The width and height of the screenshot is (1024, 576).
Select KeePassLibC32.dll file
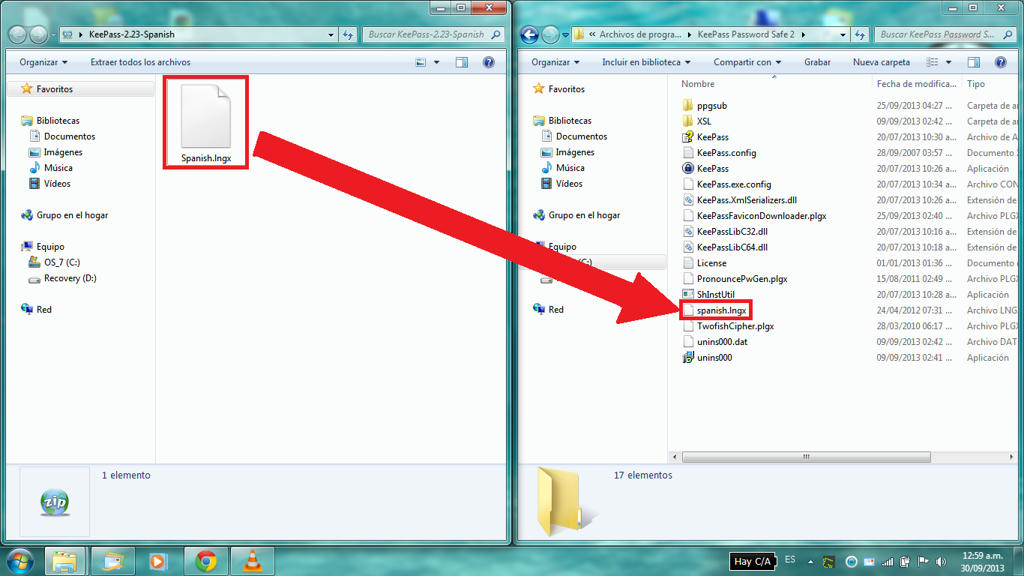pyautogui.click(x=732, y=231)
